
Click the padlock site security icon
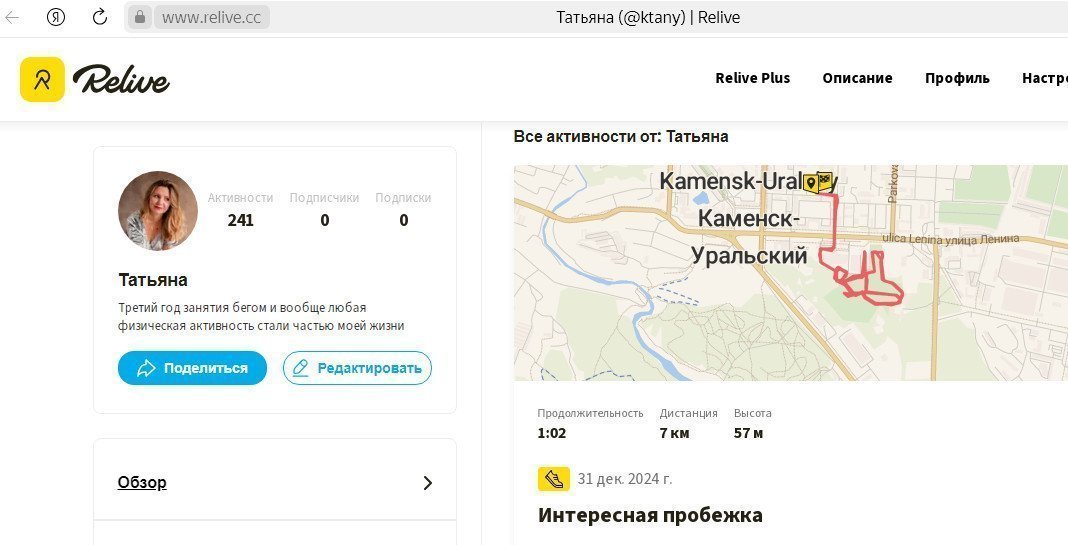pyautogui.click(x=140, y=17)
